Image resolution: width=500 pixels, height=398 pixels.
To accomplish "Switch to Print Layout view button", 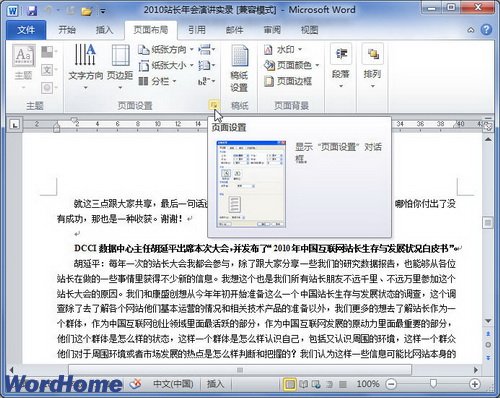I will (x=290, y=384).
